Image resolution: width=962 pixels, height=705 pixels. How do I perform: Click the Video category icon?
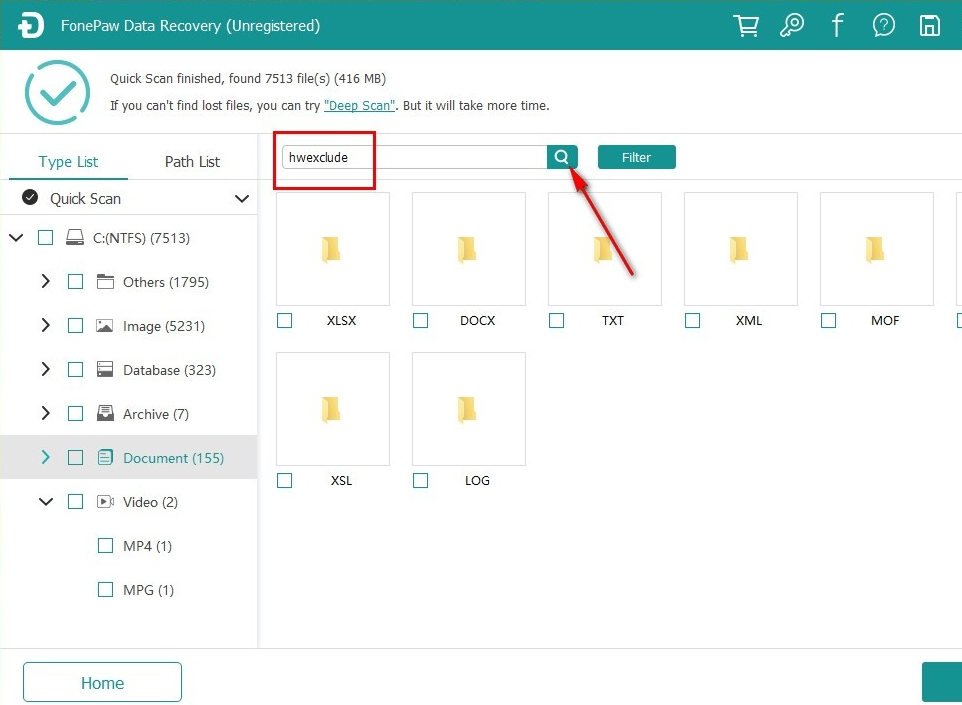[106, 501]
